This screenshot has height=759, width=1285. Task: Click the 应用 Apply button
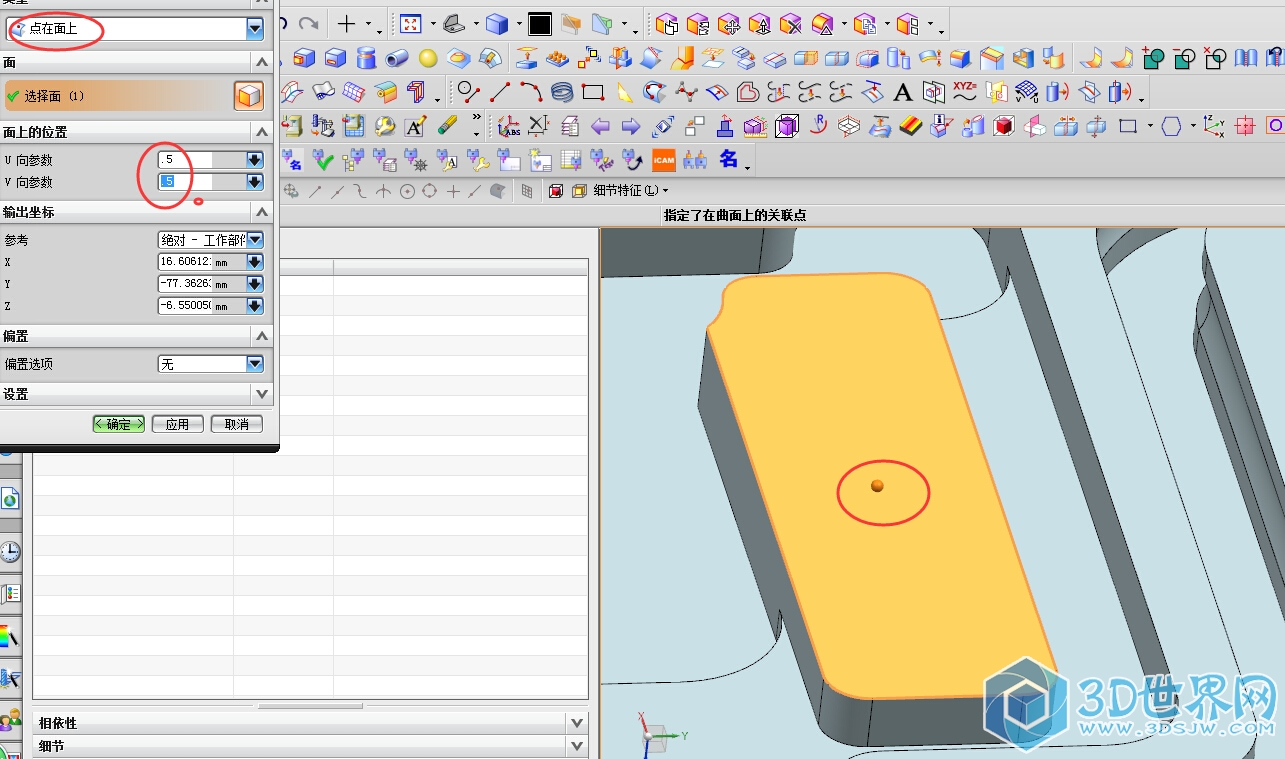point(178,424)
